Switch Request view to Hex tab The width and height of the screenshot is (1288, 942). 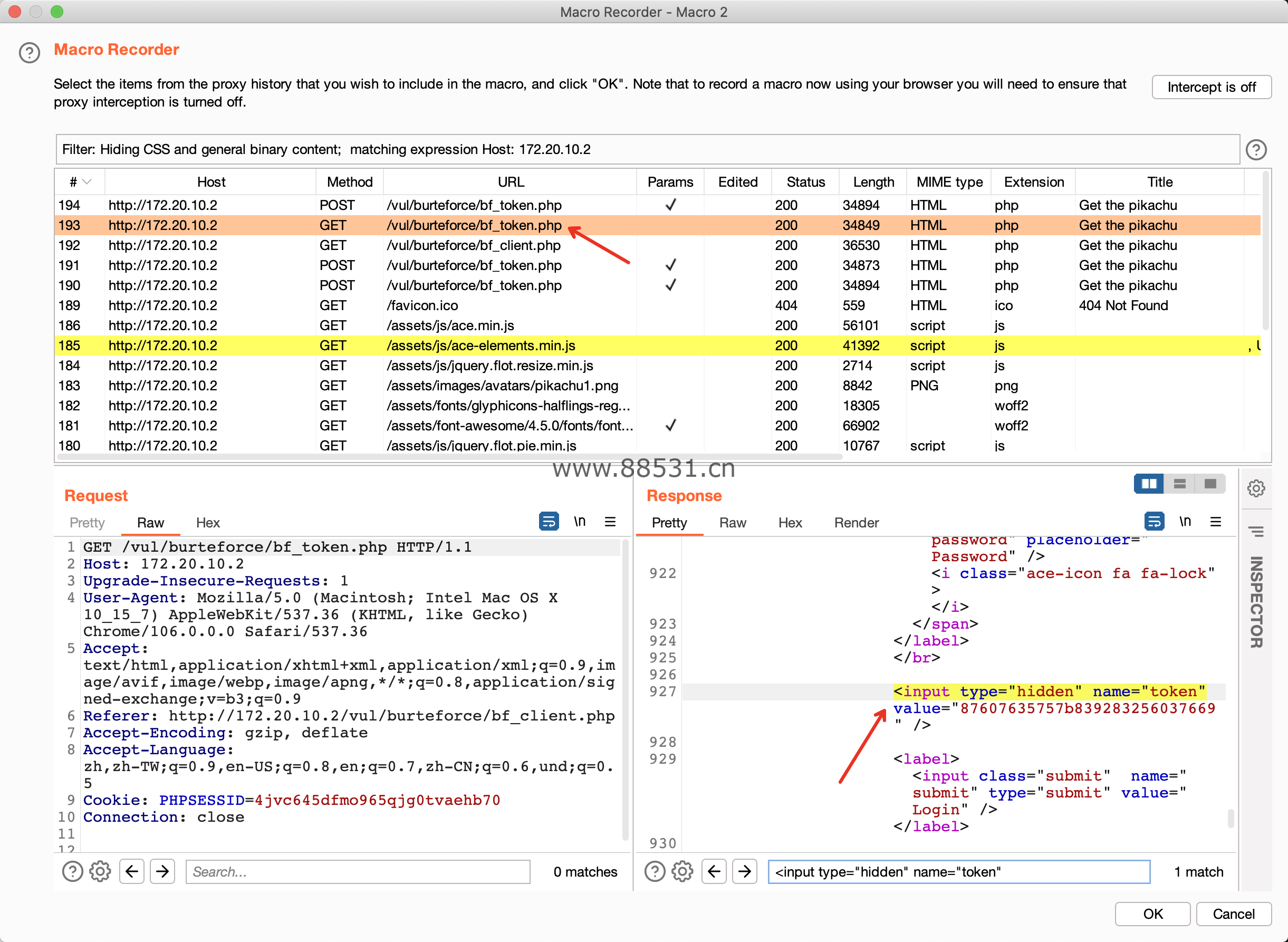(x=207, y=522)
